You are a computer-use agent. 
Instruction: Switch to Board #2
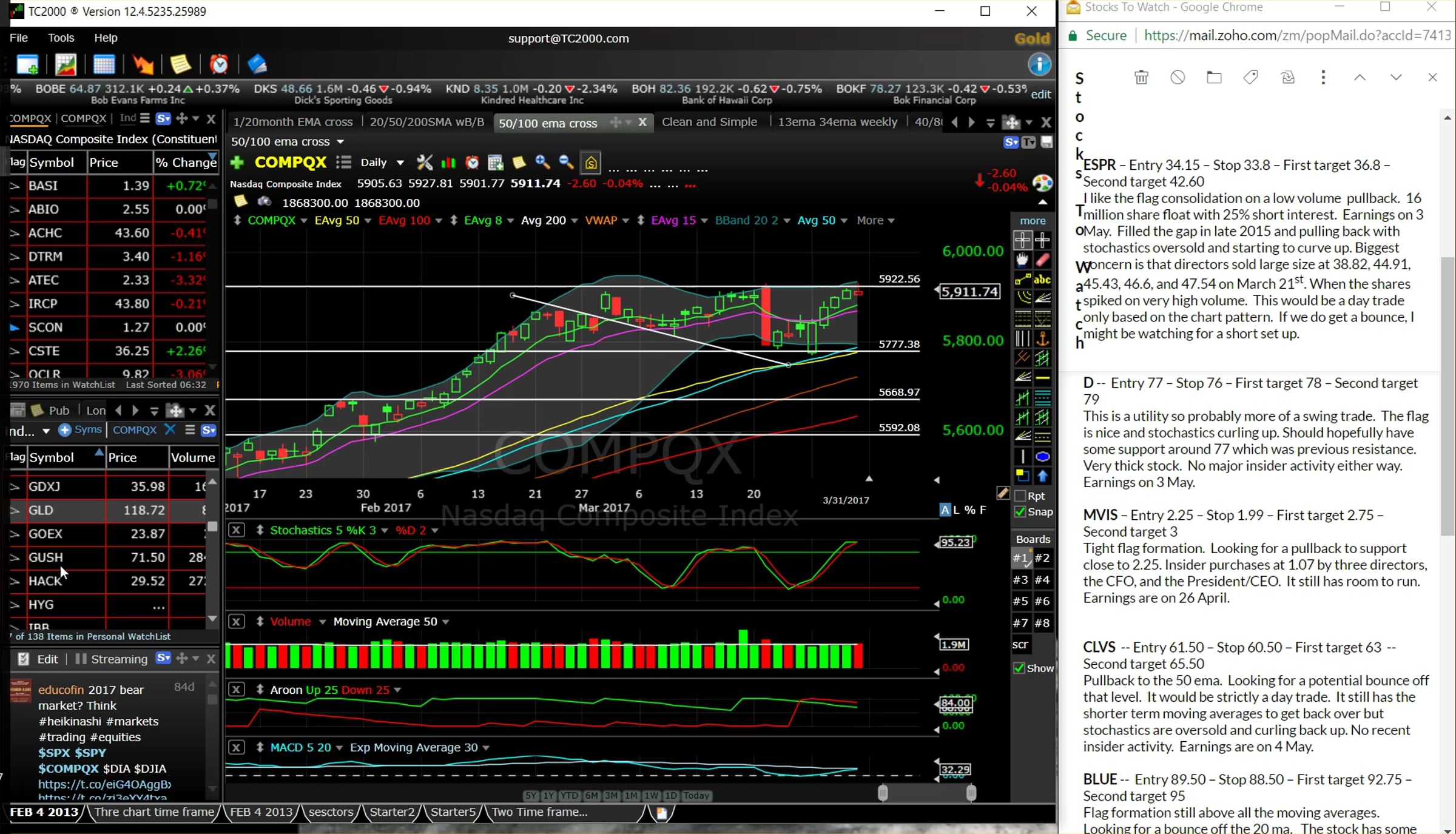(x=1042, y=558)
